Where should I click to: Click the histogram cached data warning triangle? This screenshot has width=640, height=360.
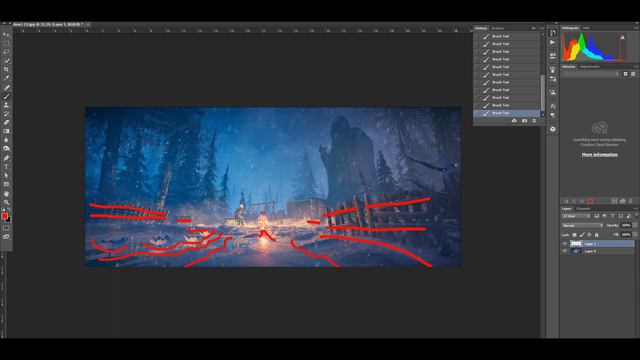click(x=622, y=37)
